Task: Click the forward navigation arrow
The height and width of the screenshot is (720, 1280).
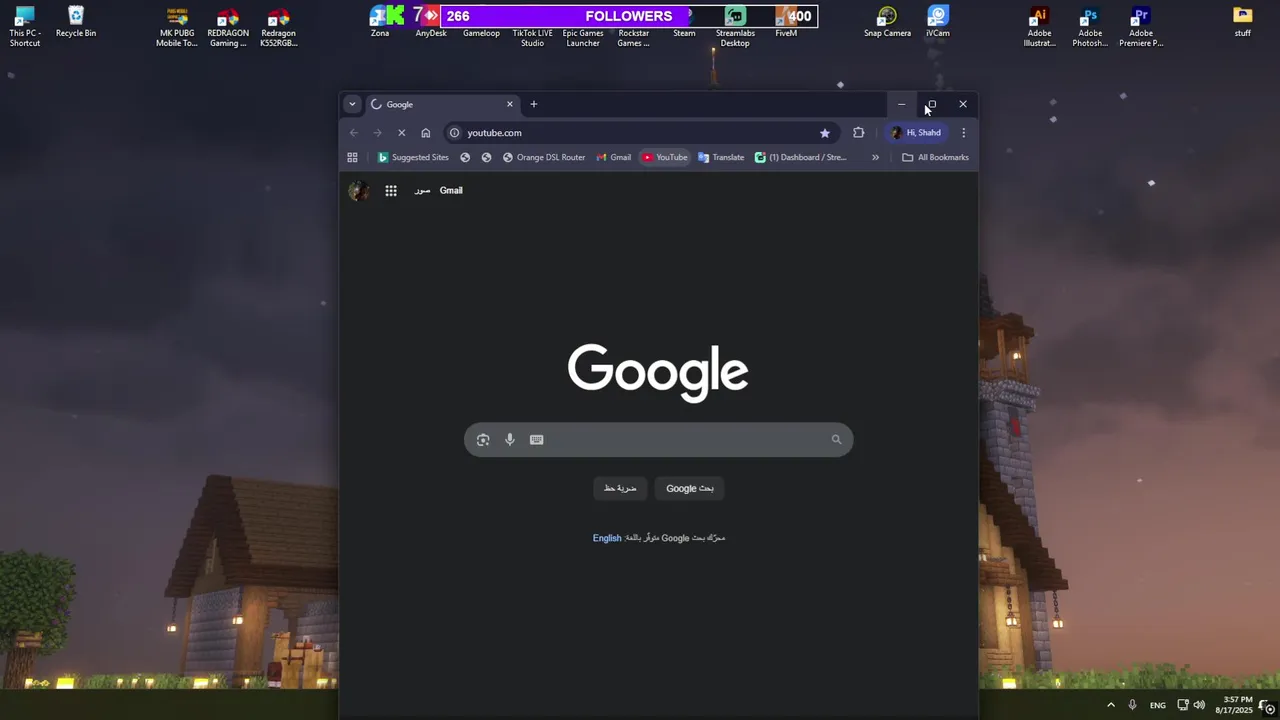Action: 378,133
